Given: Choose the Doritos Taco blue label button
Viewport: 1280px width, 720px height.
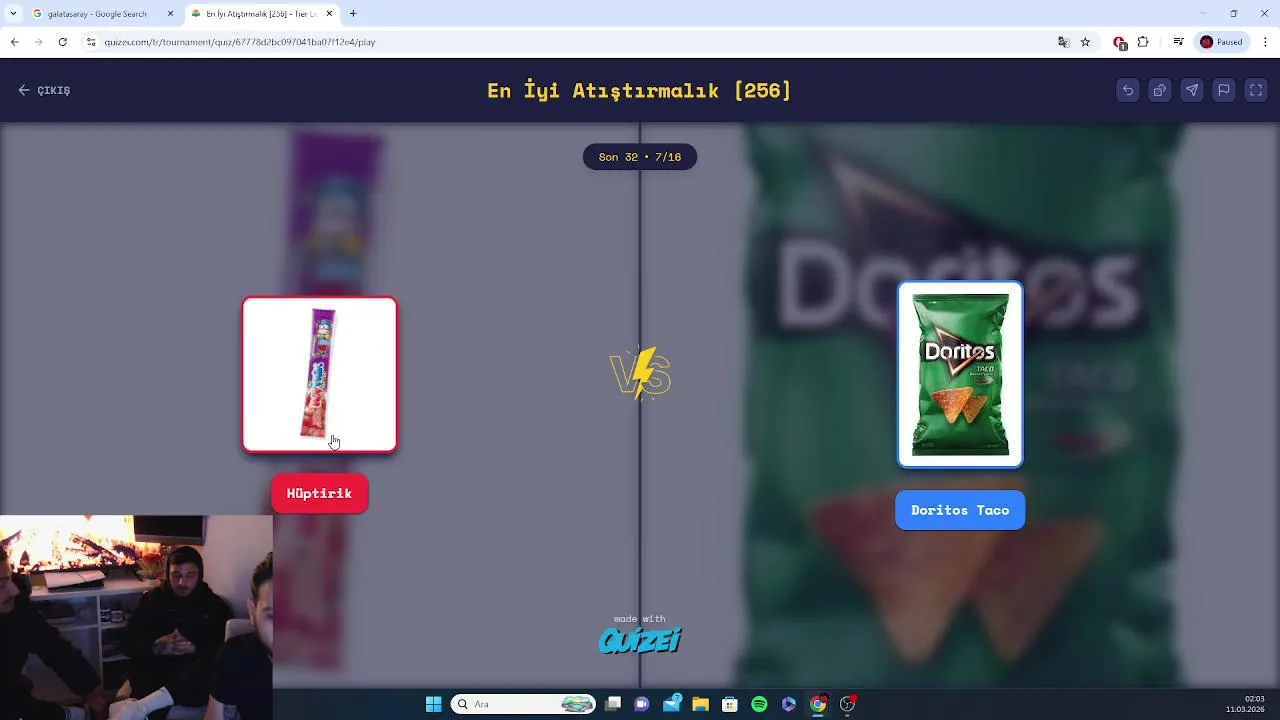Looking at the screenshot, I should click(960, 510).
